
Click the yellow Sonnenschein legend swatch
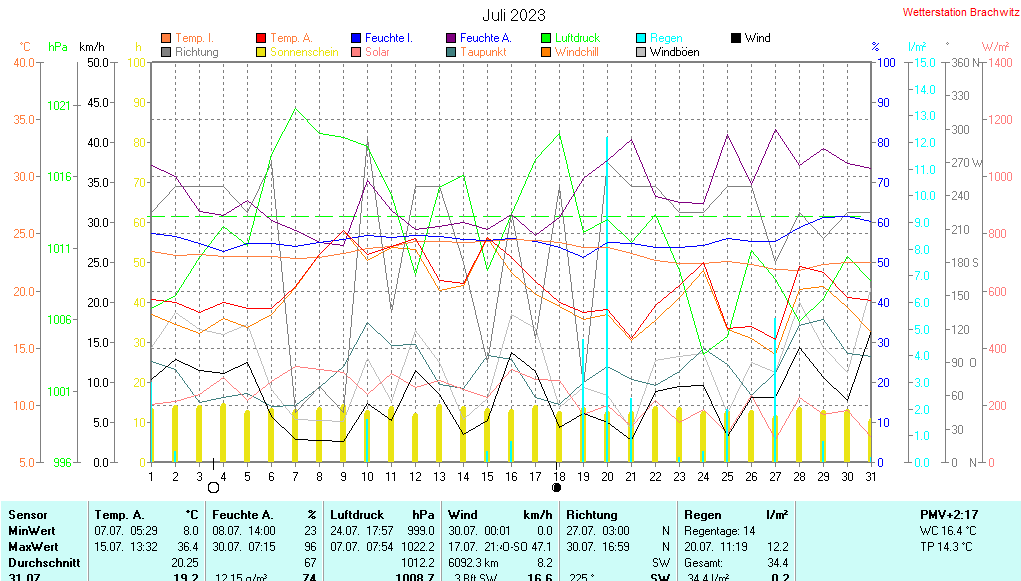(x=261, y=52)
